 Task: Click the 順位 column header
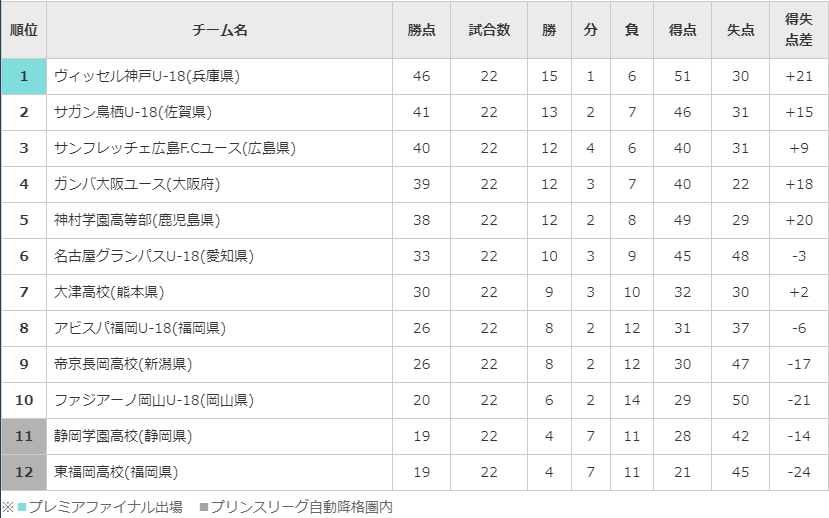pos(24,30)
